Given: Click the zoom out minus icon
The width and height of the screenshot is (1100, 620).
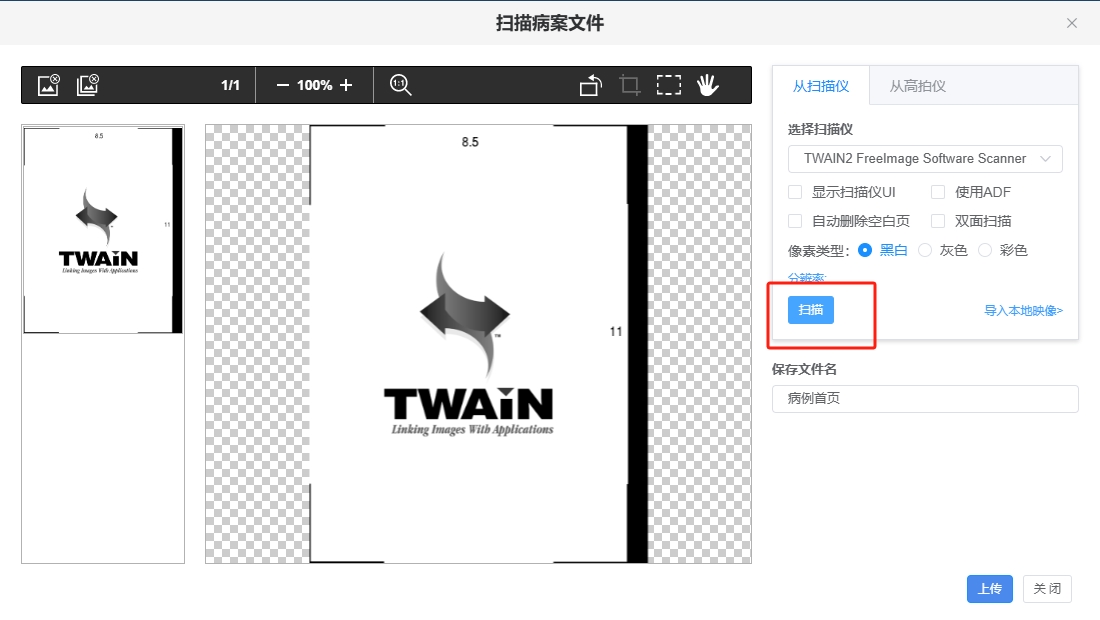Looking at the screenshot, I should pos(282,84).
